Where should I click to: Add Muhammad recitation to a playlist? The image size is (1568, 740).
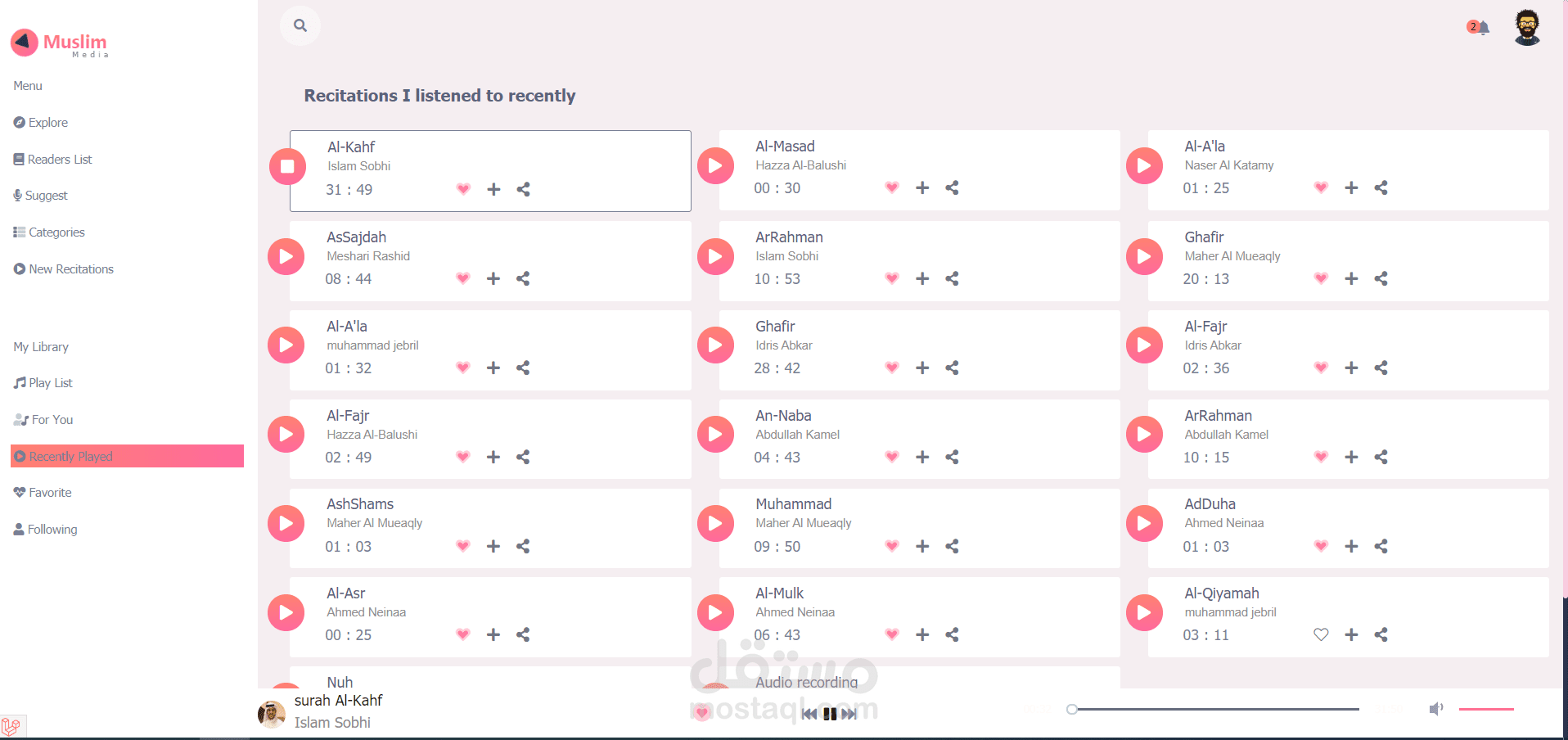point(922,547)
